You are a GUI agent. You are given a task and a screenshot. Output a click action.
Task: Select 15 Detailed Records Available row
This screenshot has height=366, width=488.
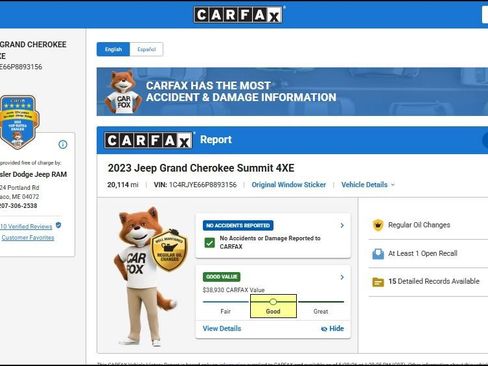428,281
